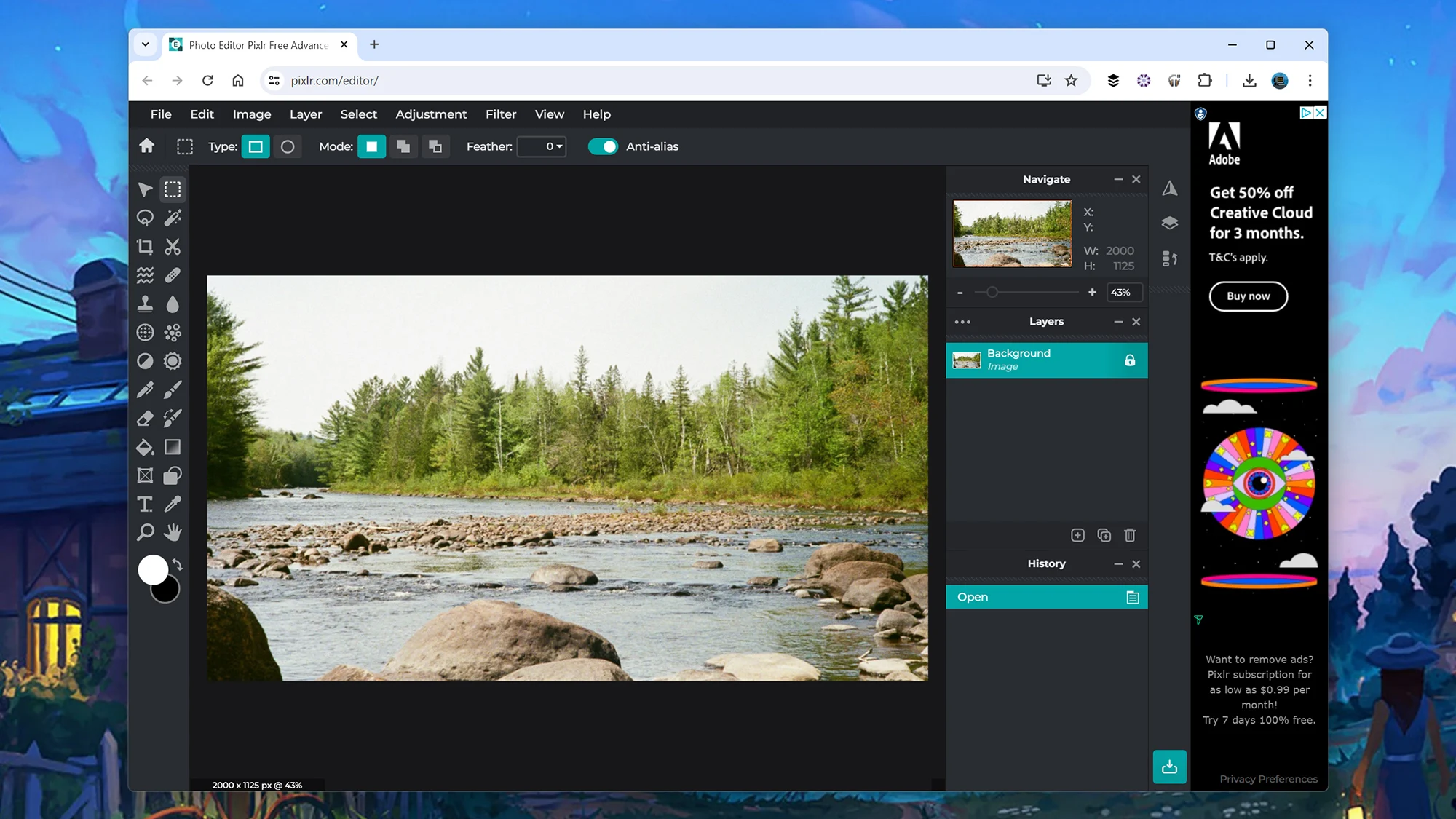Screen dimensions: 1456x819
Task: Open the Adjustment menu
Action: pos(431,114)
